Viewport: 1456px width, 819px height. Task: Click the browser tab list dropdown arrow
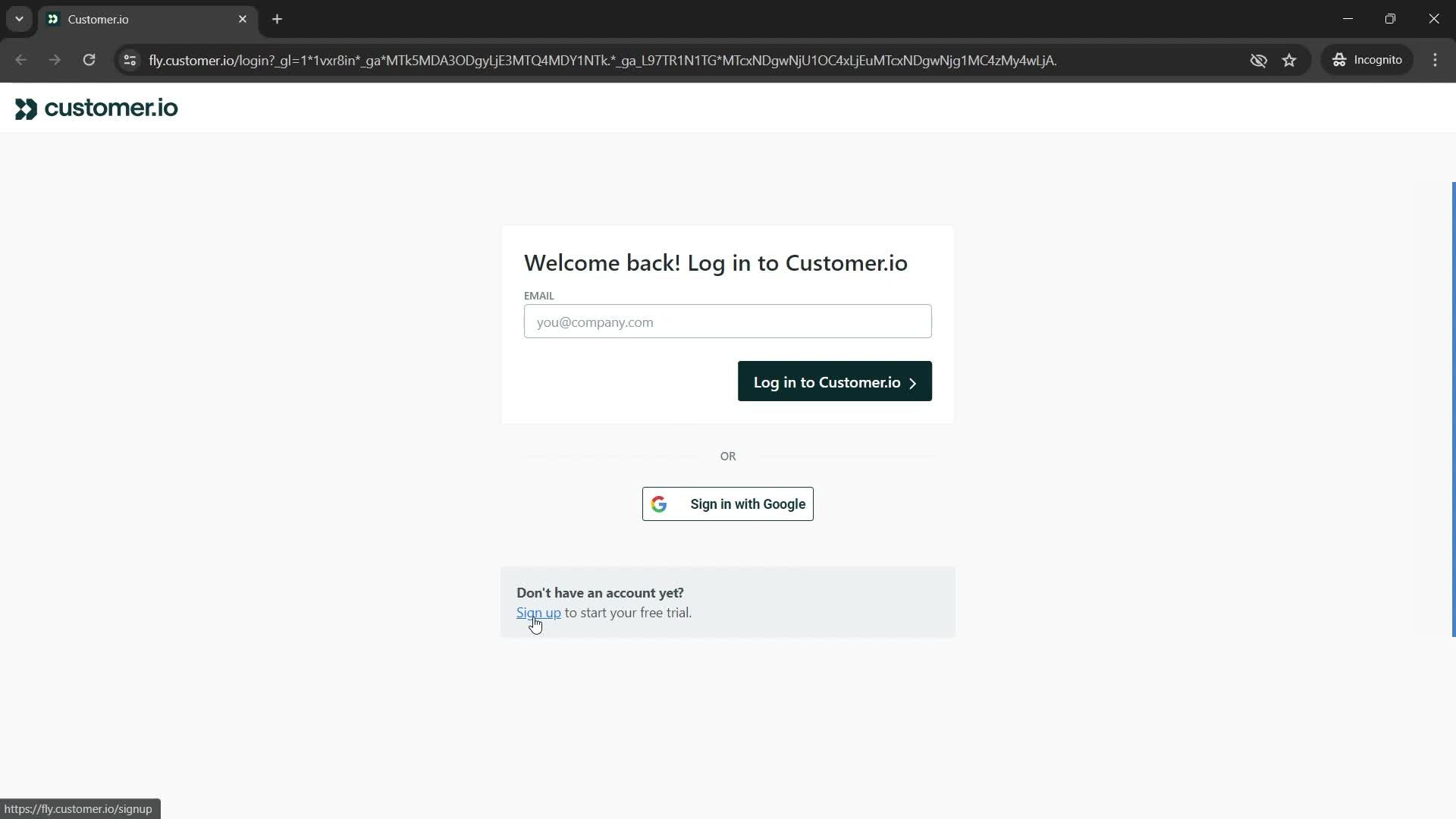coord(18,19)
